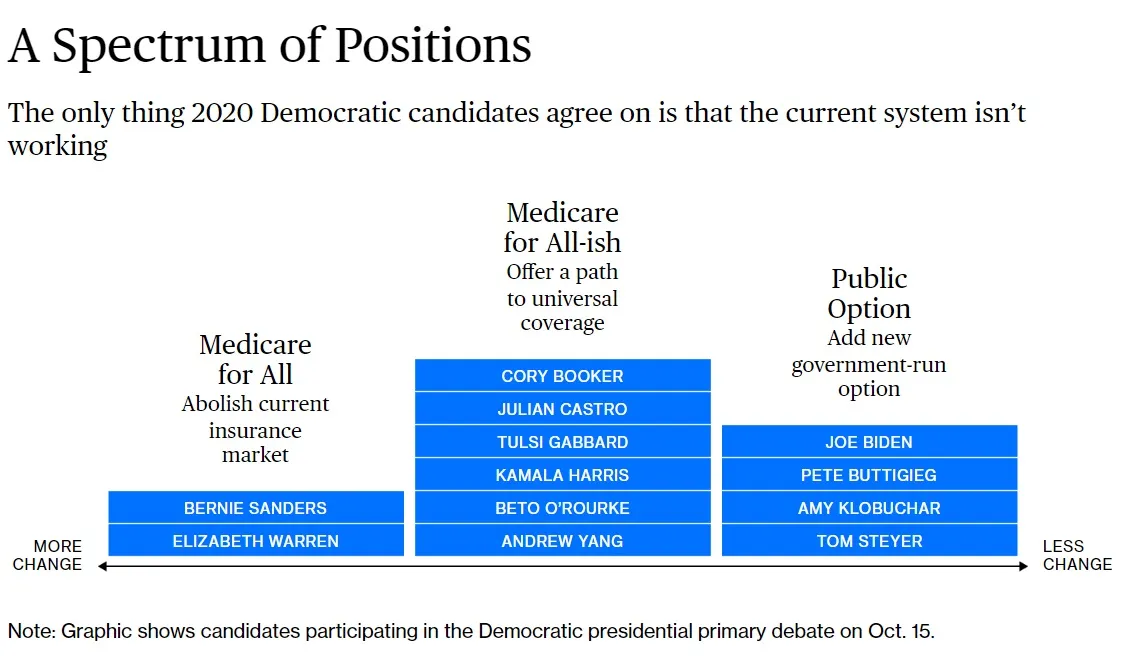Click the Joe Biden bar
This screenshot has height=660, width=1140.
tap(869, 442)
